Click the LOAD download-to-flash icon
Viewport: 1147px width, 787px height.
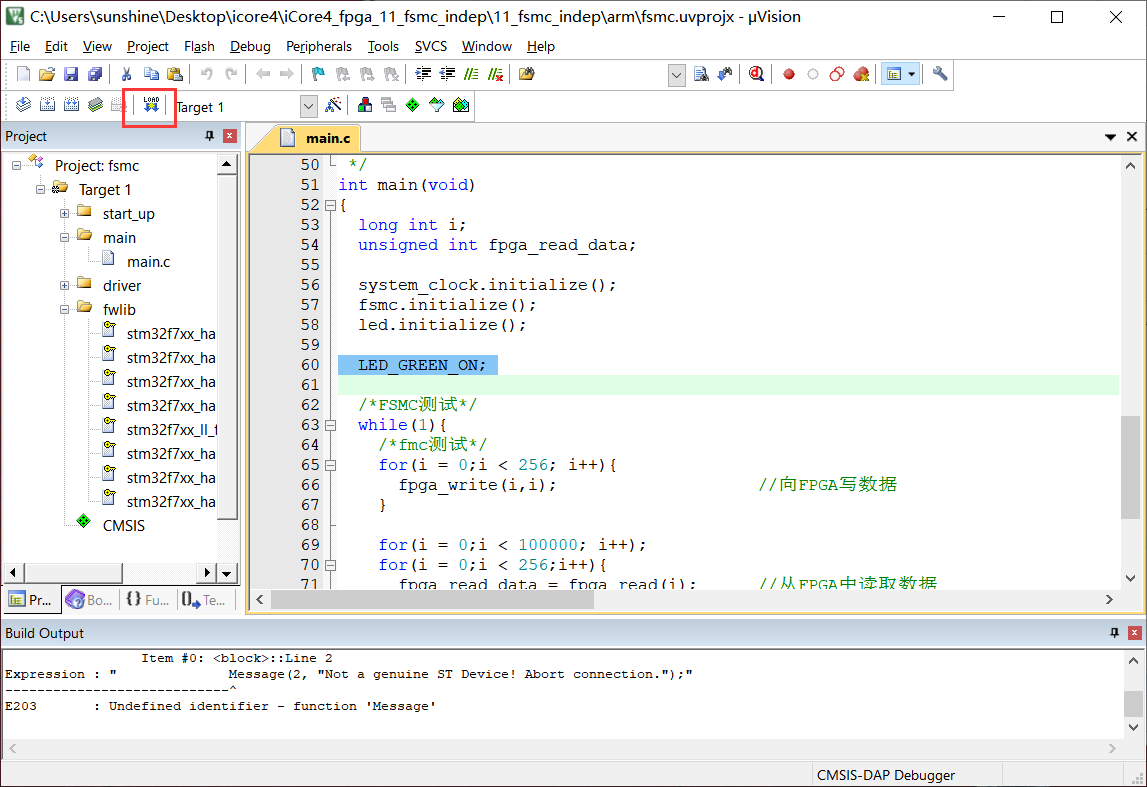coord(151,105)
